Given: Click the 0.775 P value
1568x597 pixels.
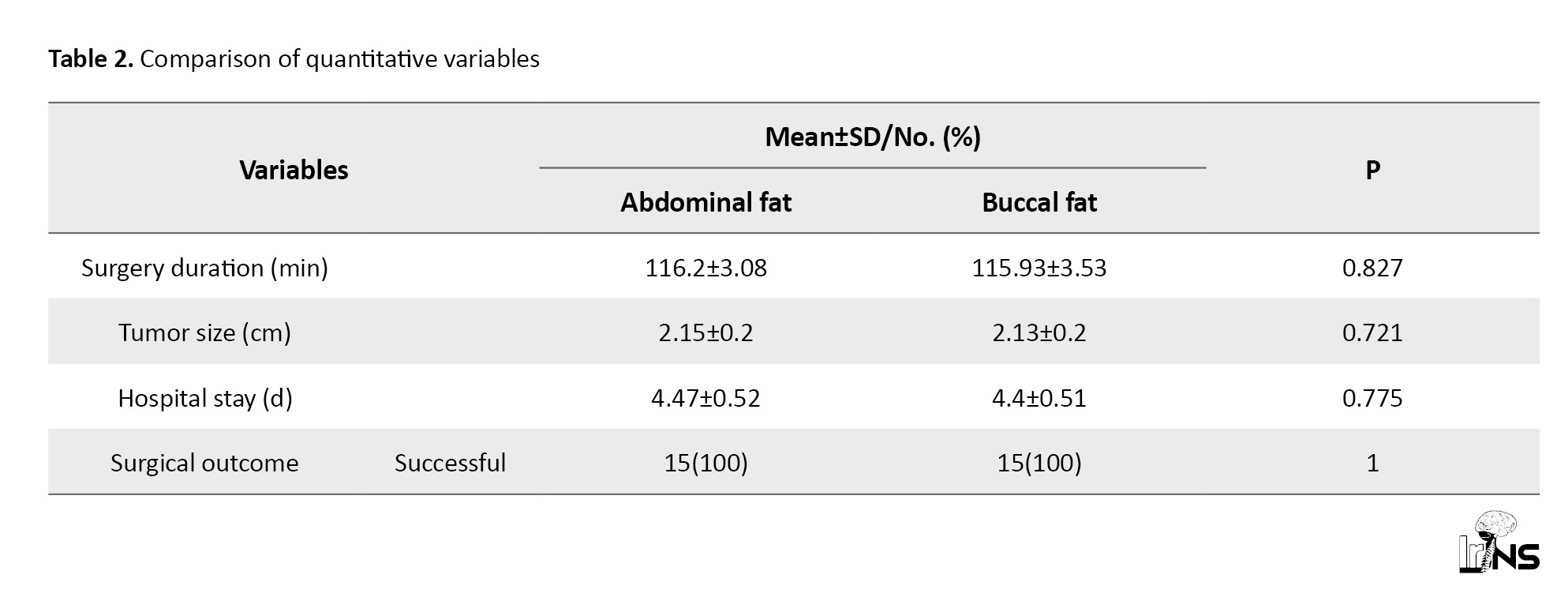Looking at the screenshot, I should click(1372, 398).
